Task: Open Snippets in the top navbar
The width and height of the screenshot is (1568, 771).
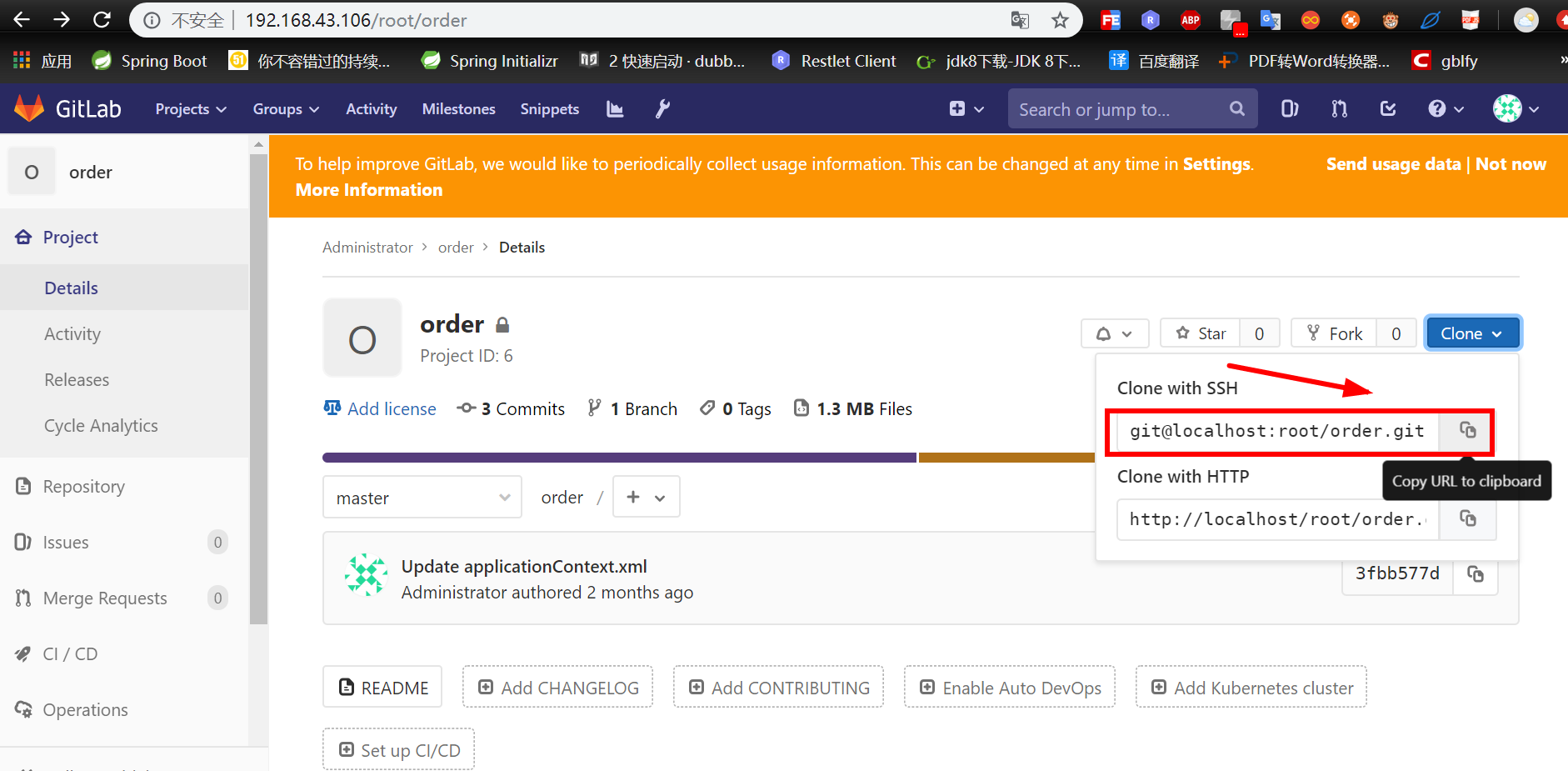Action: pos(550,109)
